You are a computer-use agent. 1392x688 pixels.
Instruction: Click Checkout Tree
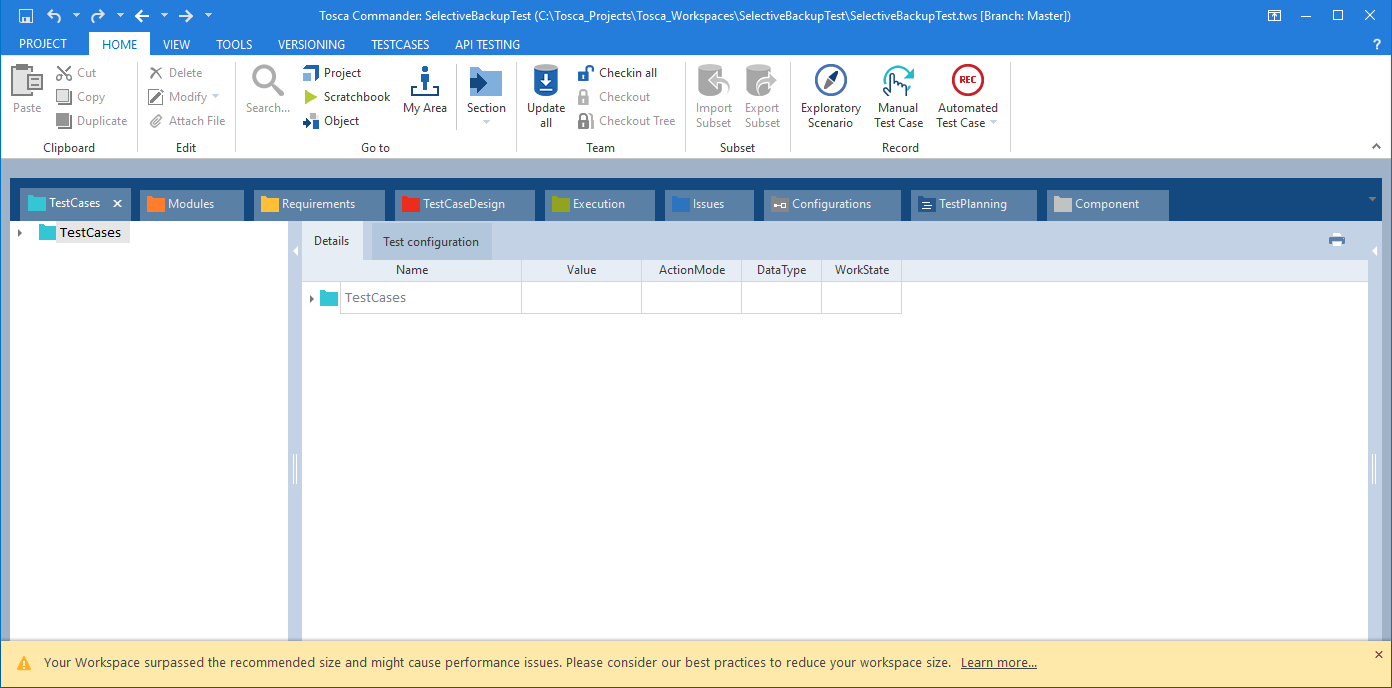[627, 121]
